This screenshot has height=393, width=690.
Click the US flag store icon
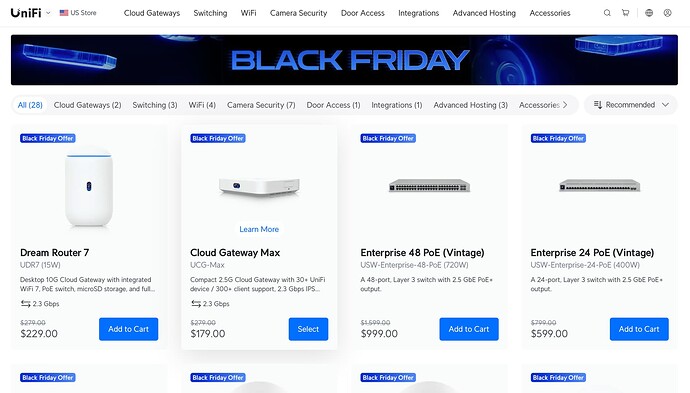[x=64, y=13]
